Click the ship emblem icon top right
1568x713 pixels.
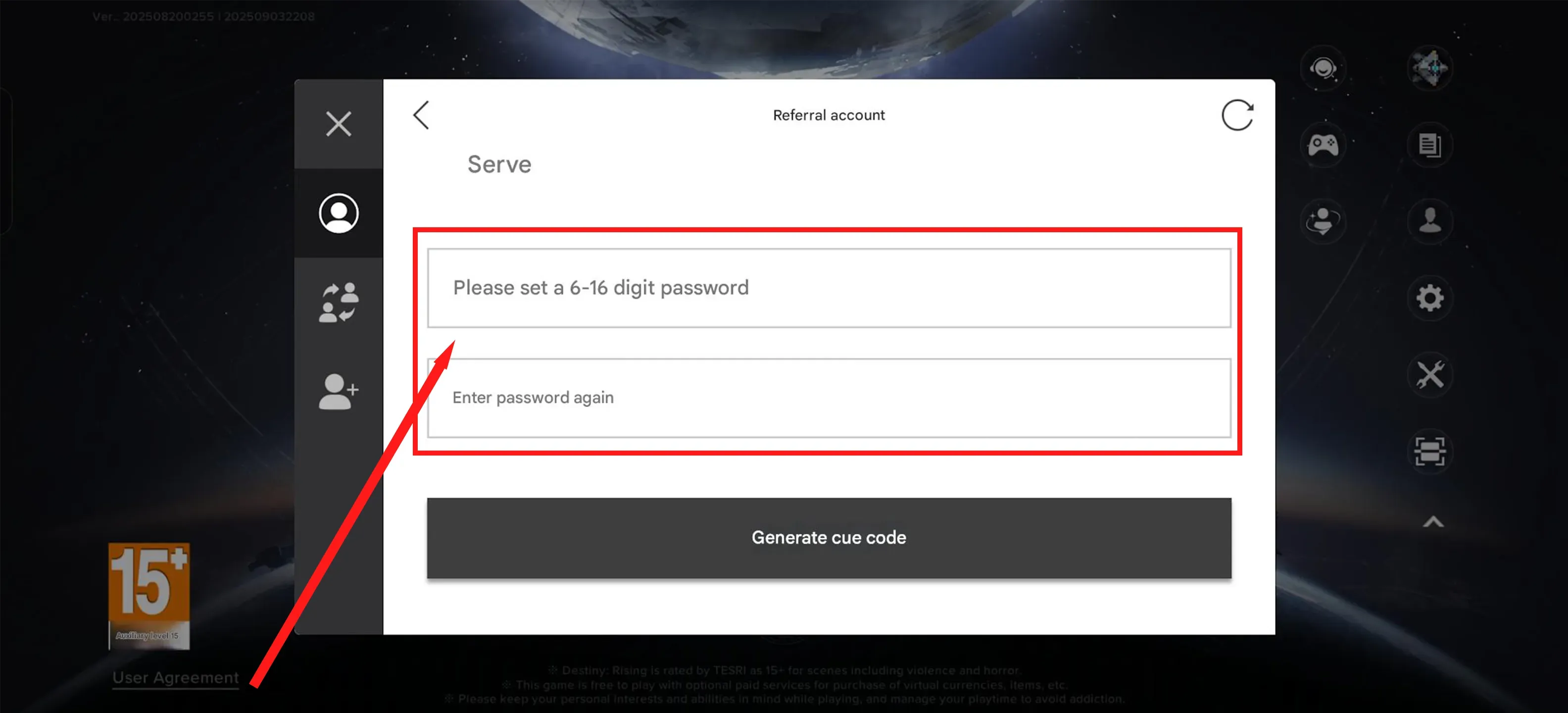[x=1429, y=68]
